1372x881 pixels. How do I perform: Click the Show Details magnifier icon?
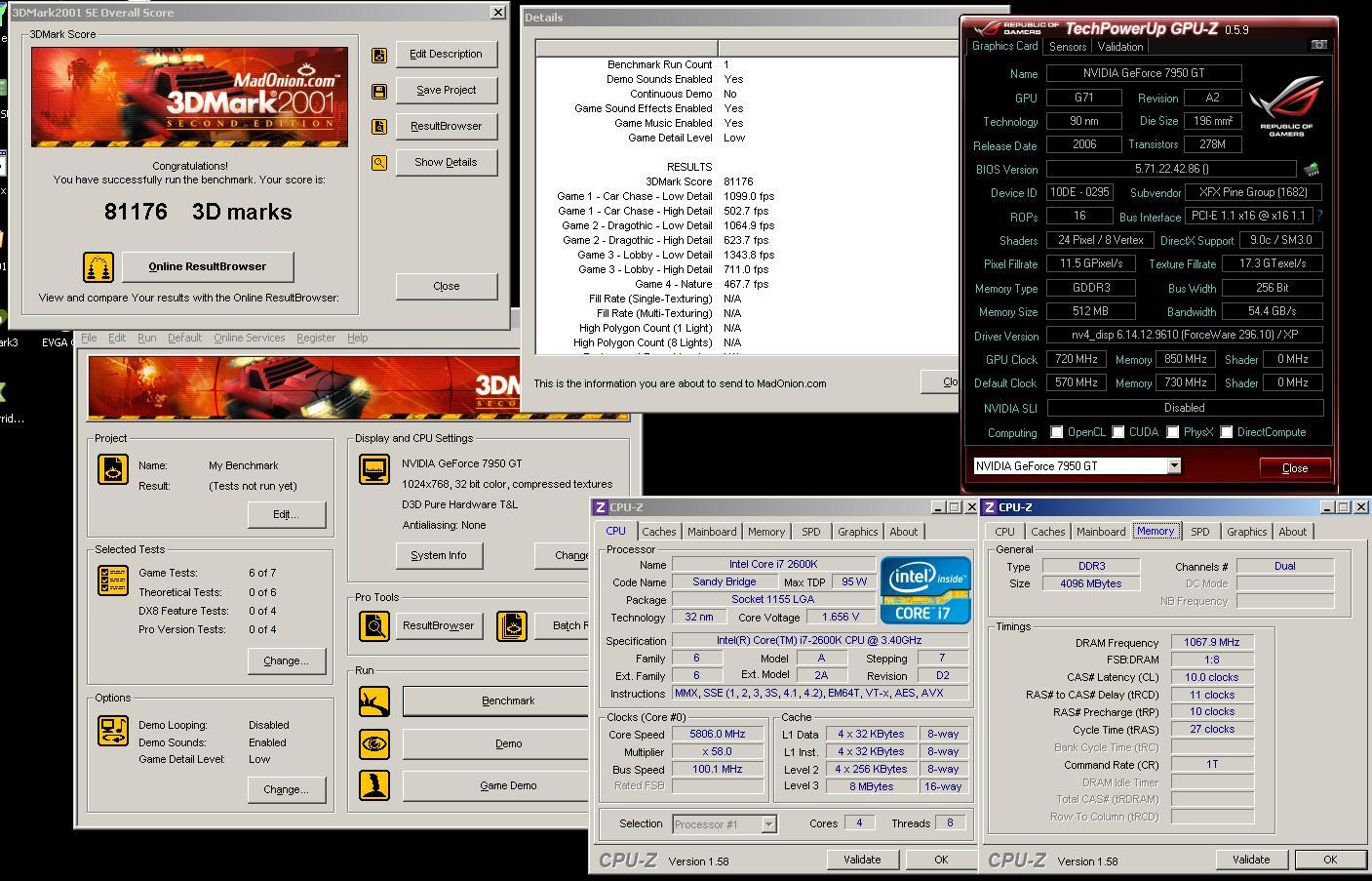379,163
